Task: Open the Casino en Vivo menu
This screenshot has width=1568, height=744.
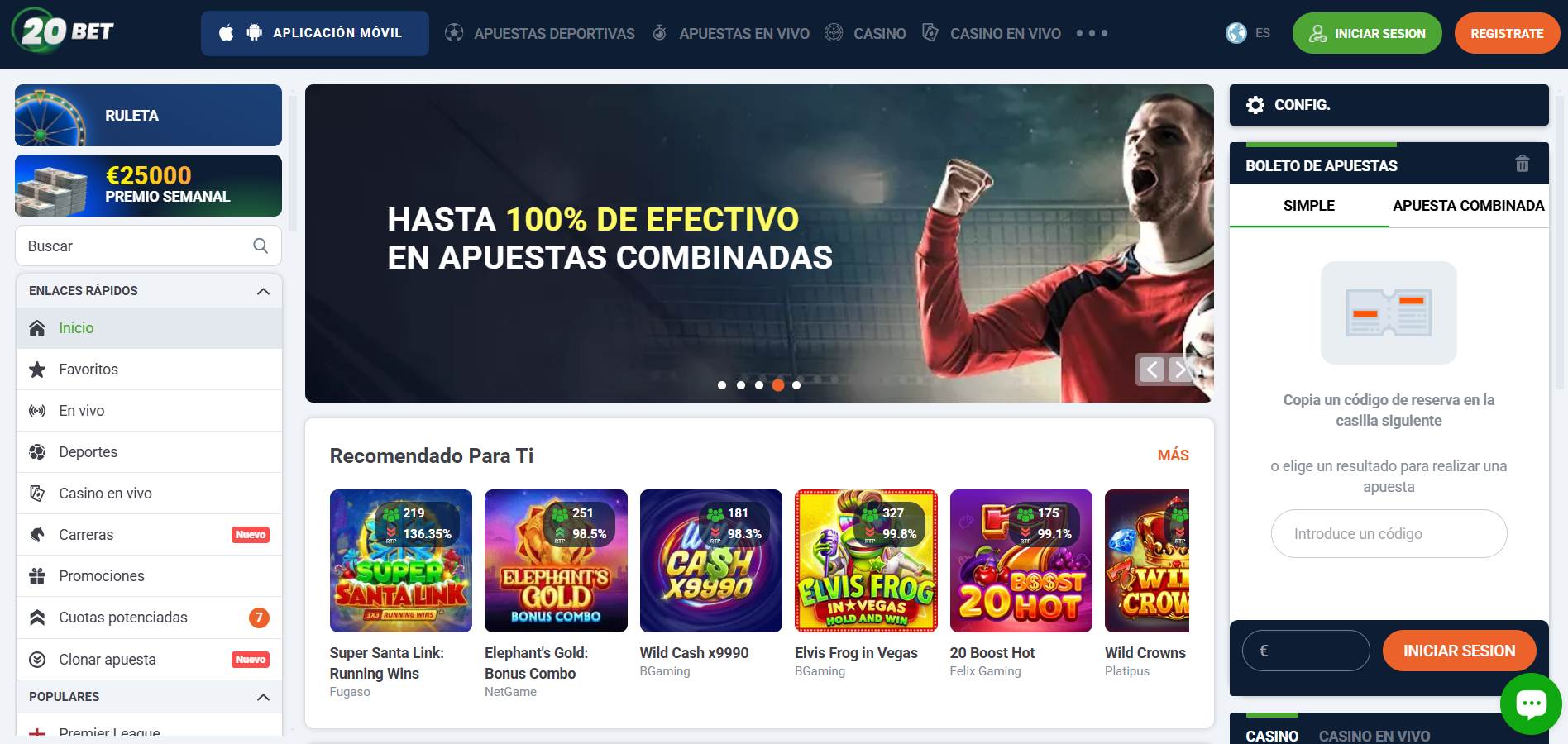Action: point(992,33)
